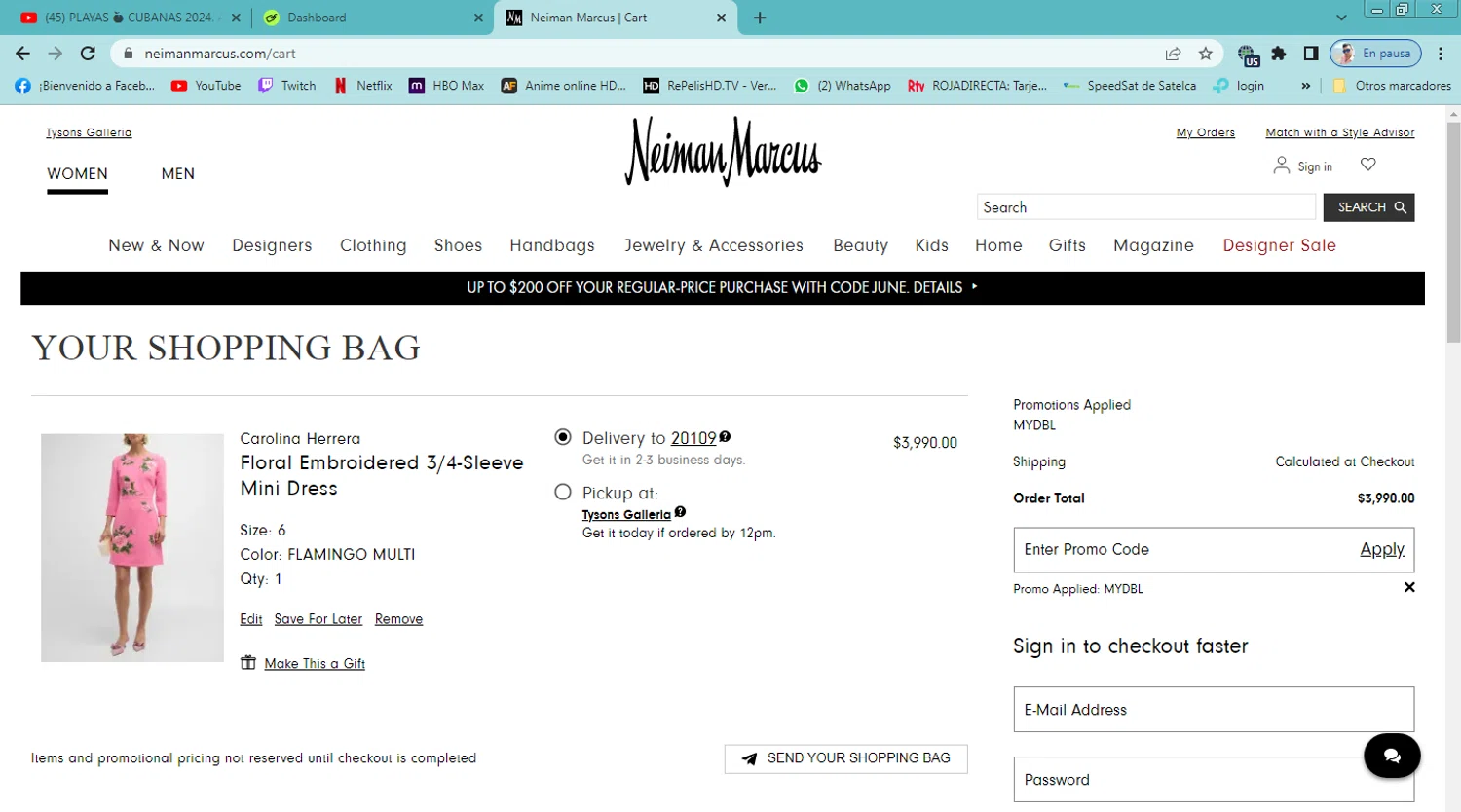Expand the tab search chevron
The width and height of the screenshot is (1461, 812).
(1341, 18)
